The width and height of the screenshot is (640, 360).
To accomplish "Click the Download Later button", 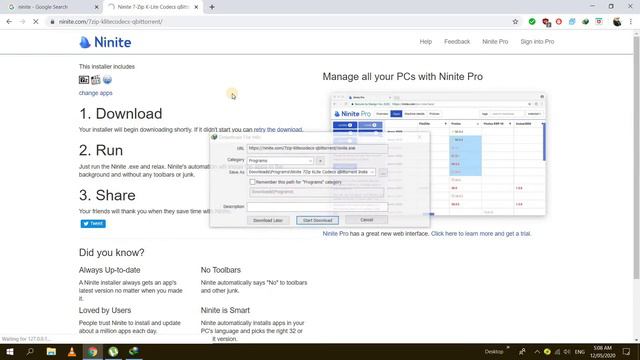I will click(x=268, y=220).
